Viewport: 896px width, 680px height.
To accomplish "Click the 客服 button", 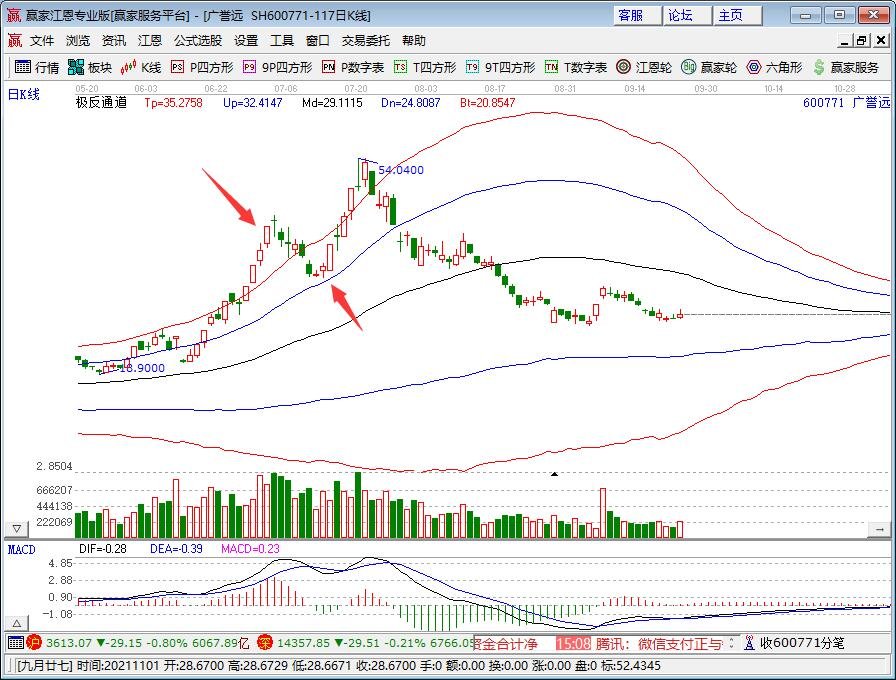I will [637, 15].
